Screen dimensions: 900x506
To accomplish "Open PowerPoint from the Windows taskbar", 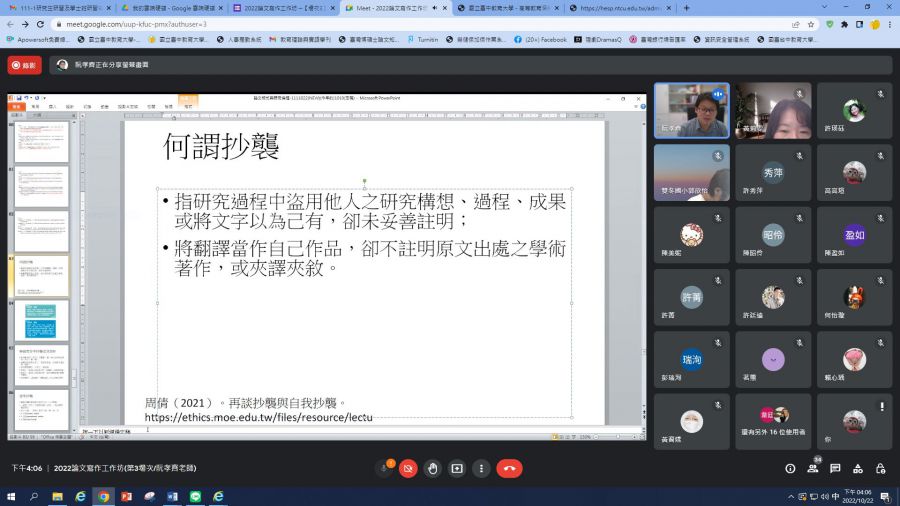I will [x=127, y=496].
